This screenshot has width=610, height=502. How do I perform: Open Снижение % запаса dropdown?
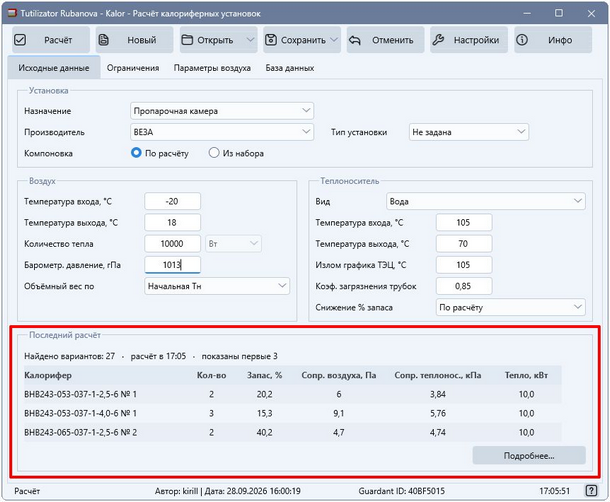coord(510,307)
